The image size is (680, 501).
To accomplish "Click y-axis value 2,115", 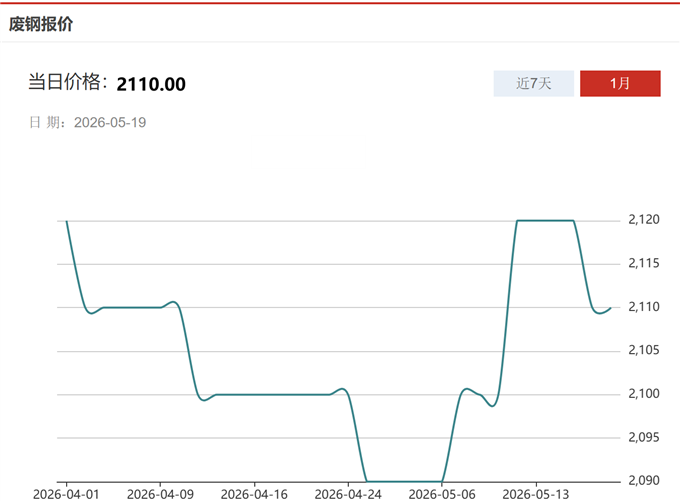I will tap(644, 263).
